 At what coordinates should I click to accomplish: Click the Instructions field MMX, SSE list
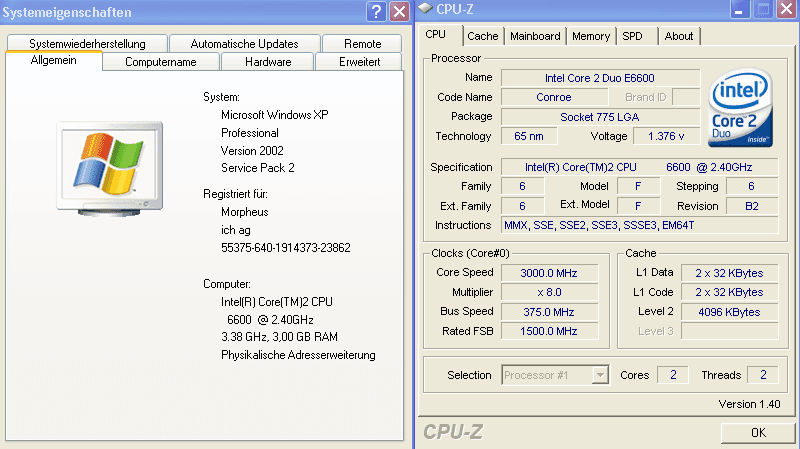pyautogui.click(x=639, y=225)
